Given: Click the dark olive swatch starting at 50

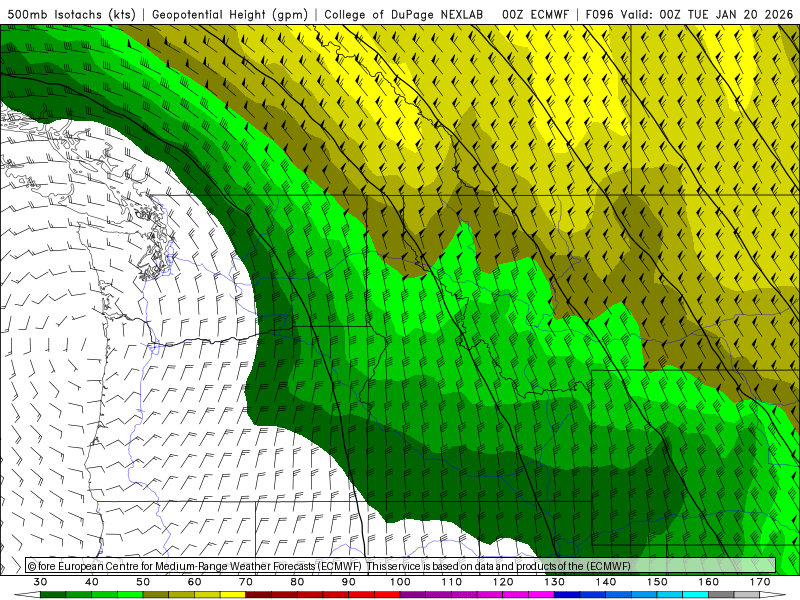Looking at the screenshot, I should coord(156,594).
